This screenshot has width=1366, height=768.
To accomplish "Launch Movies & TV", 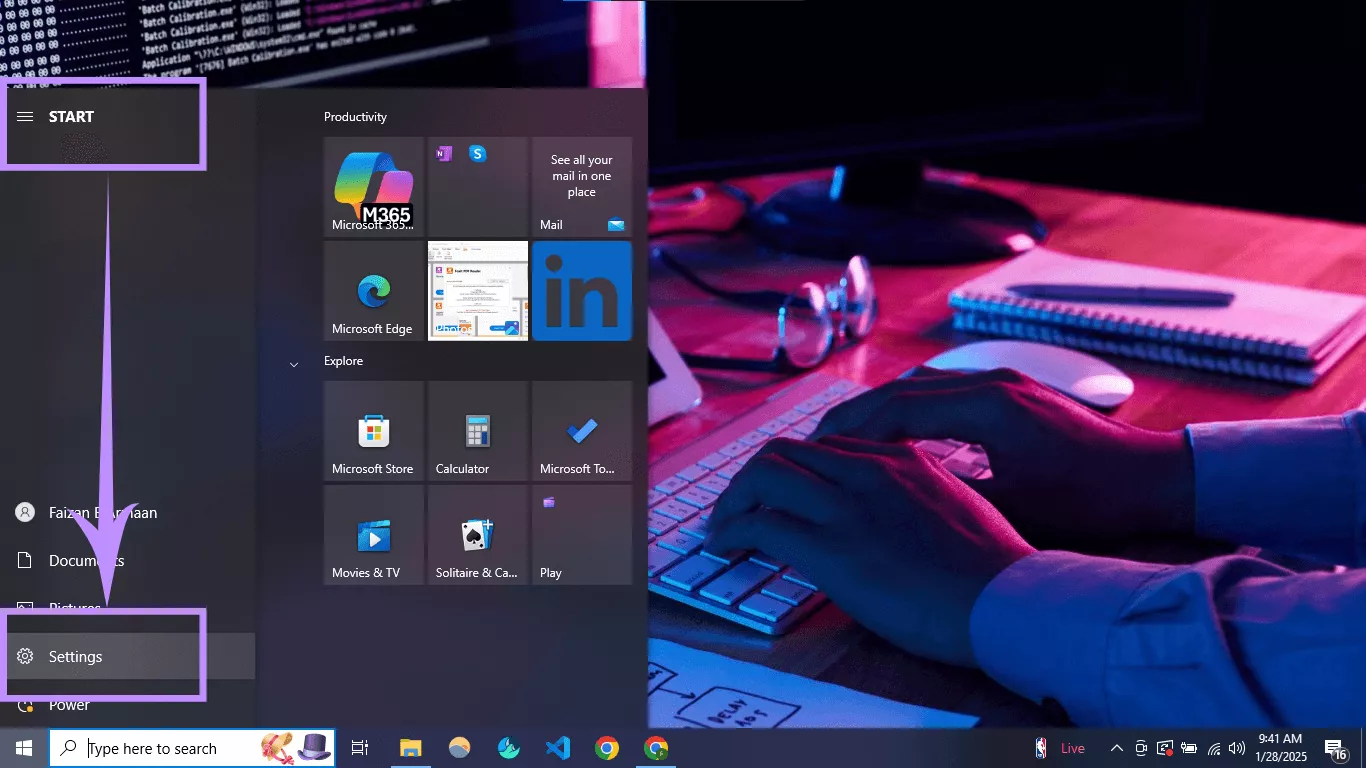I will (373, 533).
